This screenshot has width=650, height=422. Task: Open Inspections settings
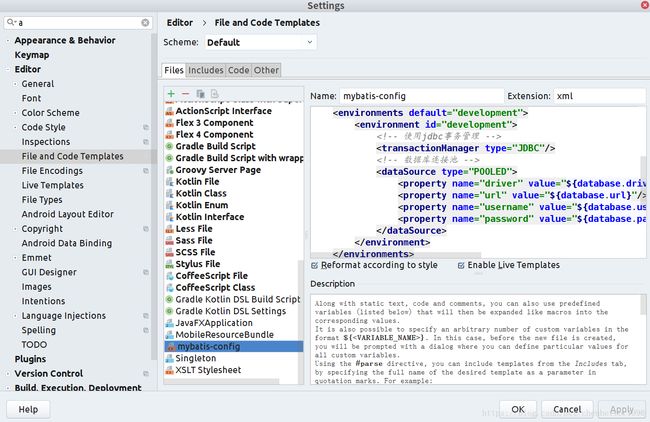[x=46, y=142]
